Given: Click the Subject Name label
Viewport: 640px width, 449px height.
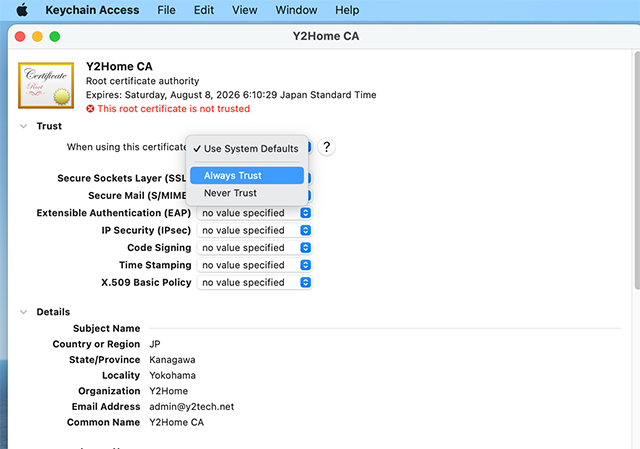Looking at the screenshot, I should [107, 329].
